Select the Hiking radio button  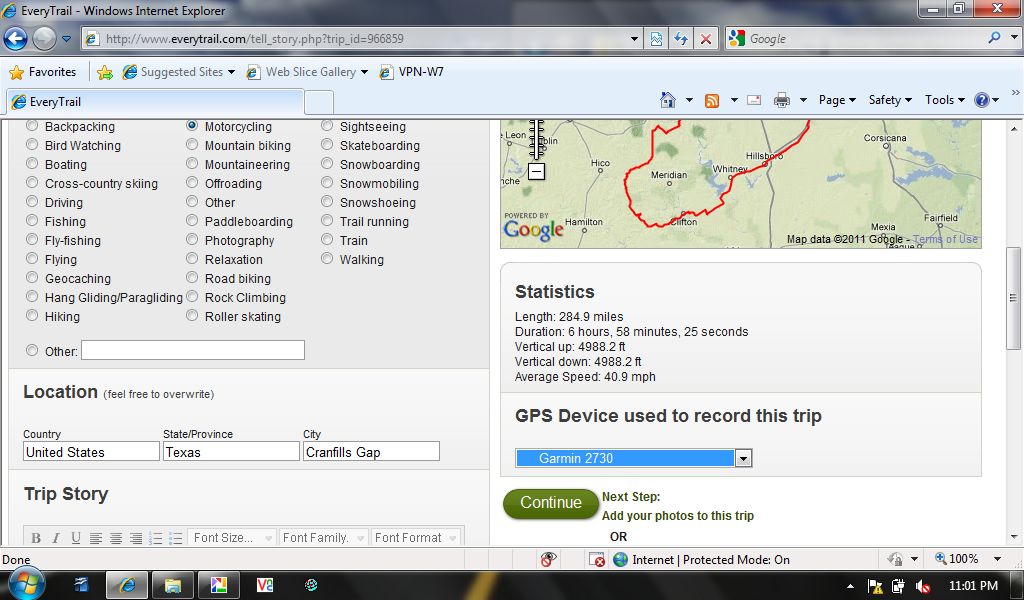coord(32,315)
